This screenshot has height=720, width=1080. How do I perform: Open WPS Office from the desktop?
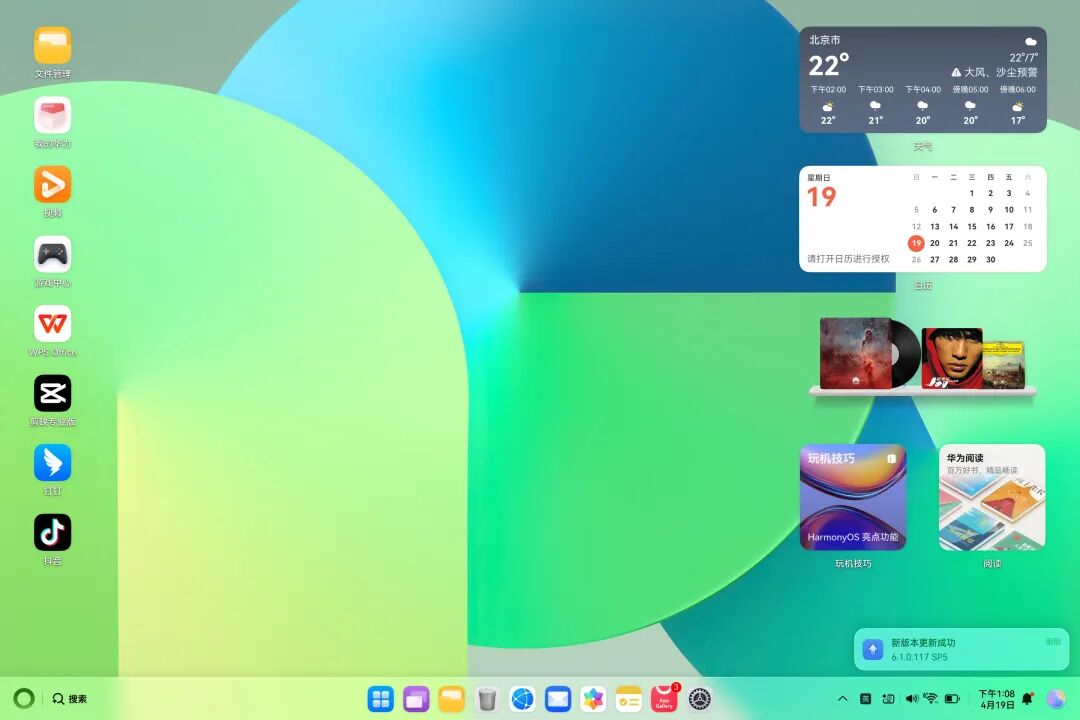[52, 323]
